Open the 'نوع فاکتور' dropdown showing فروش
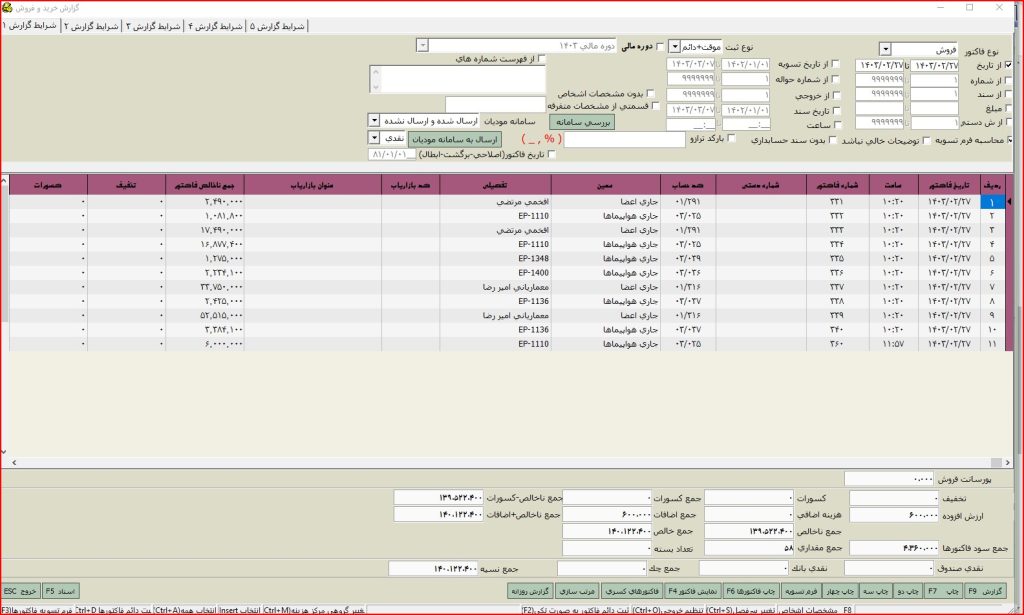The height and width of the screenshot is (615, 1024). pos(885,49)
